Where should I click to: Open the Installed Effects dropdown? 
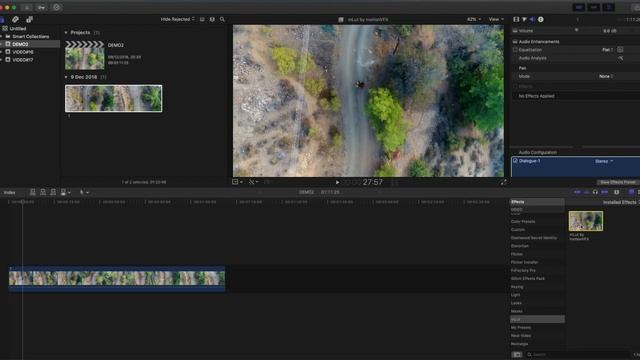coord(621,202)
